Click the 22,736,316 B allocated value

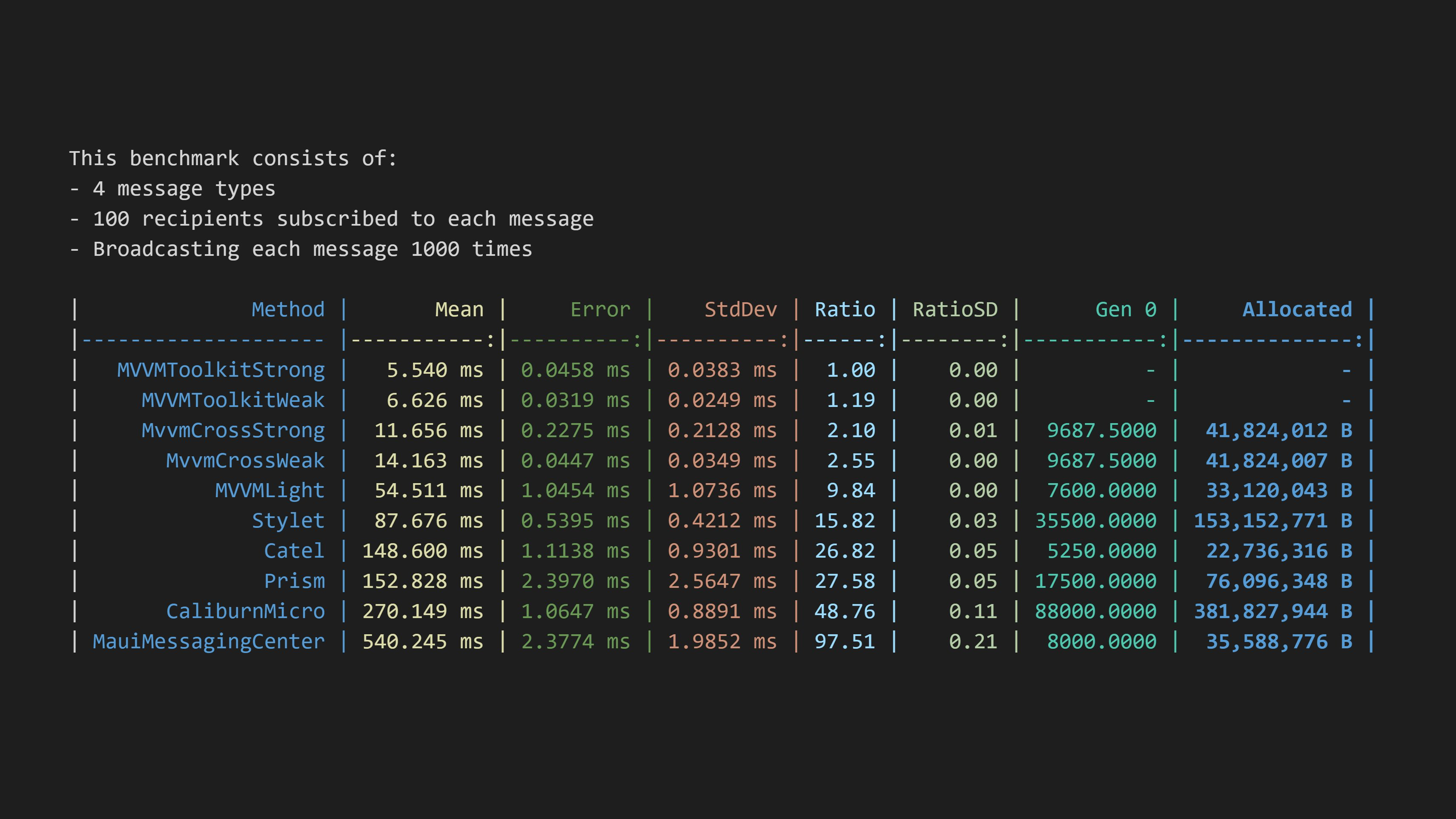pyautogui.click(x=1279, y=551)
